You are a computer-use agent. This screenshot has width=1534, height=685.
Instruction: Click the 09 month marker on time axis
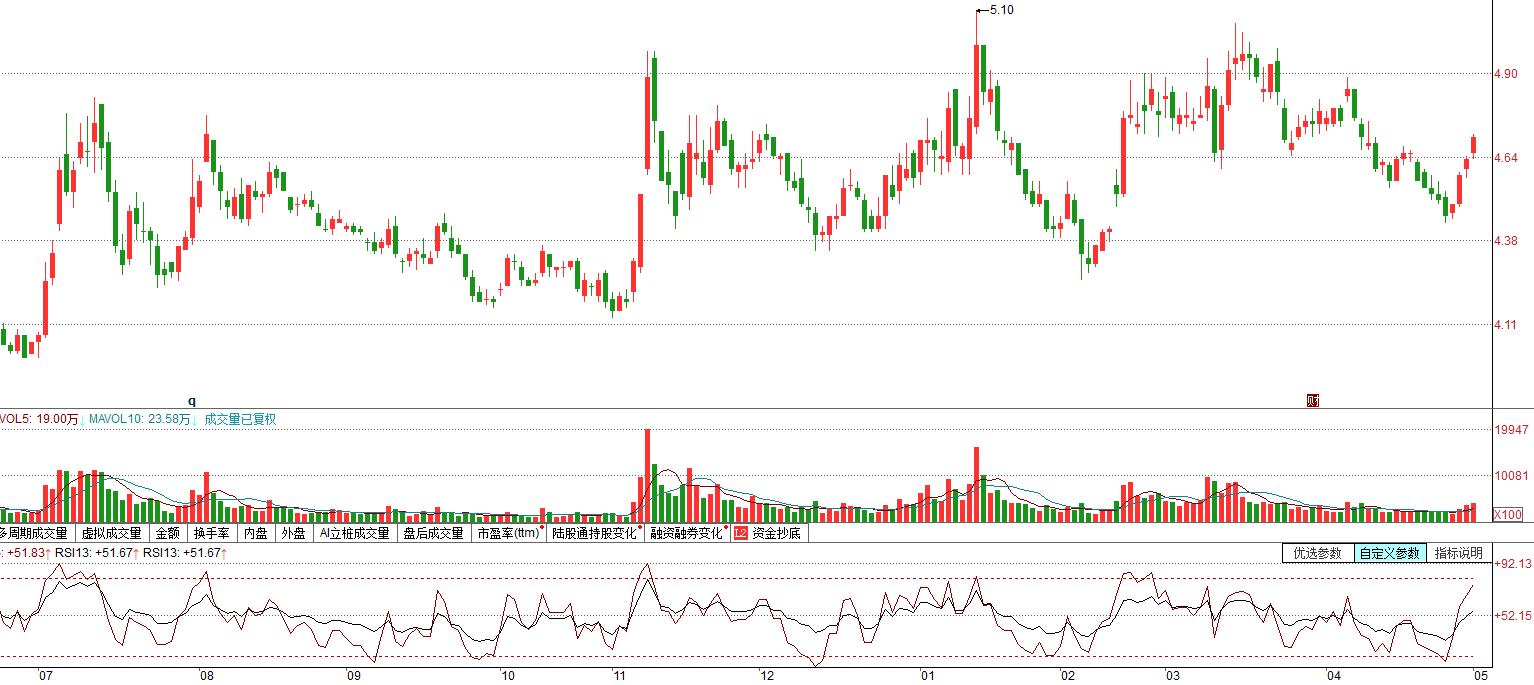coord(354,676)
